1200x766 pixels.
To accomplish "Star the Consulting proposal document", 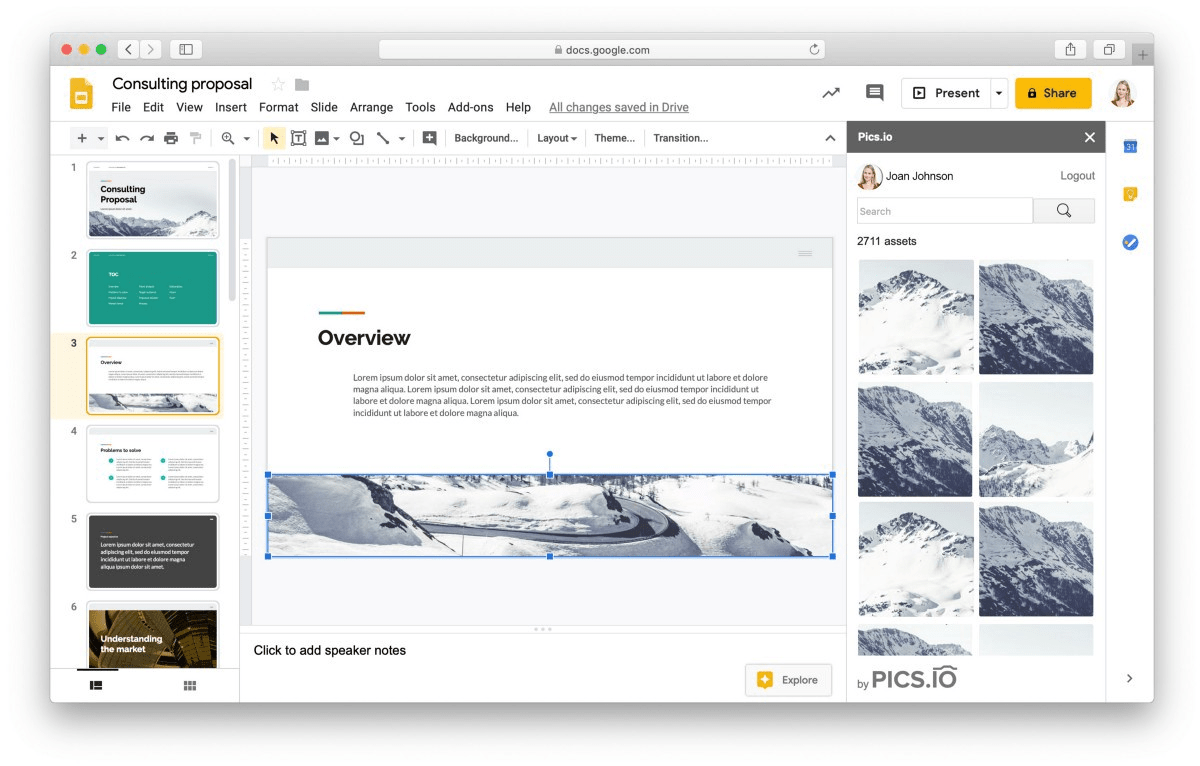I will tap(278, 84).
